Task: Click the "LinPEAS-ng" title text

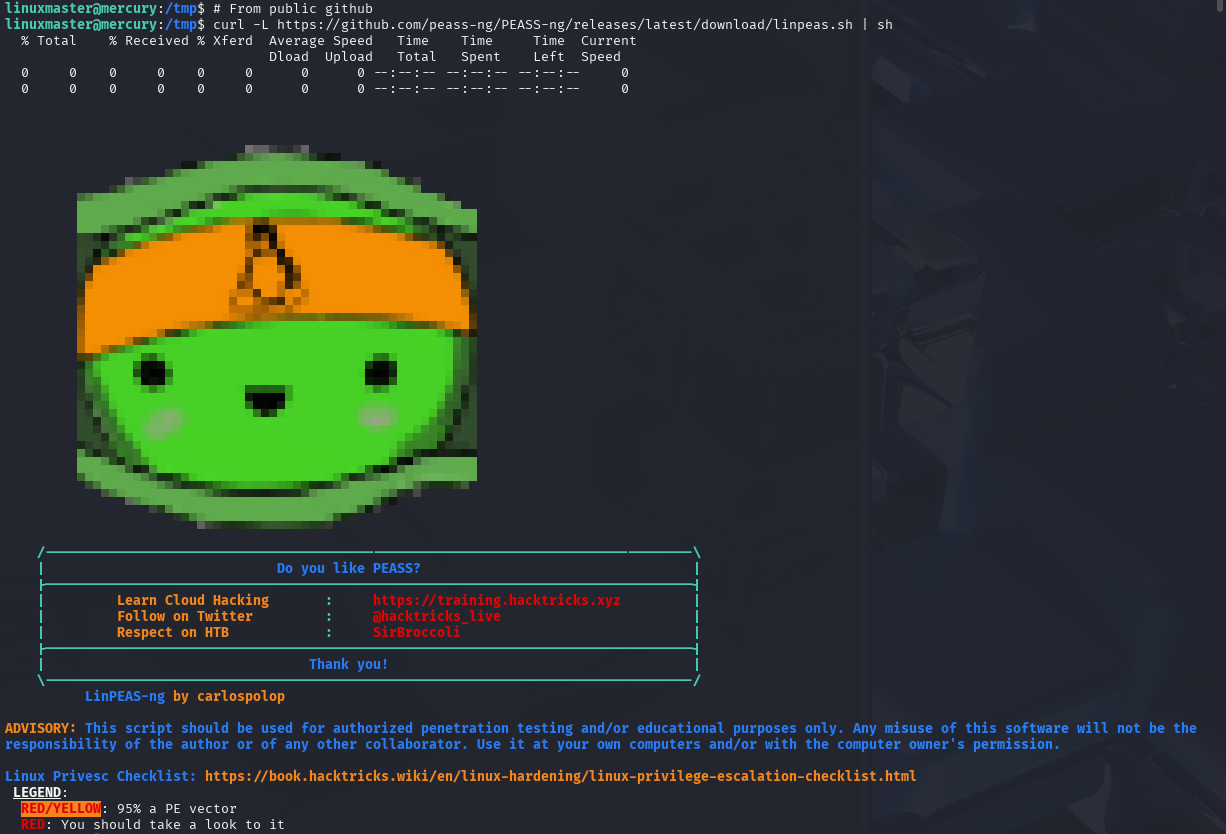Action: point(125,696)
